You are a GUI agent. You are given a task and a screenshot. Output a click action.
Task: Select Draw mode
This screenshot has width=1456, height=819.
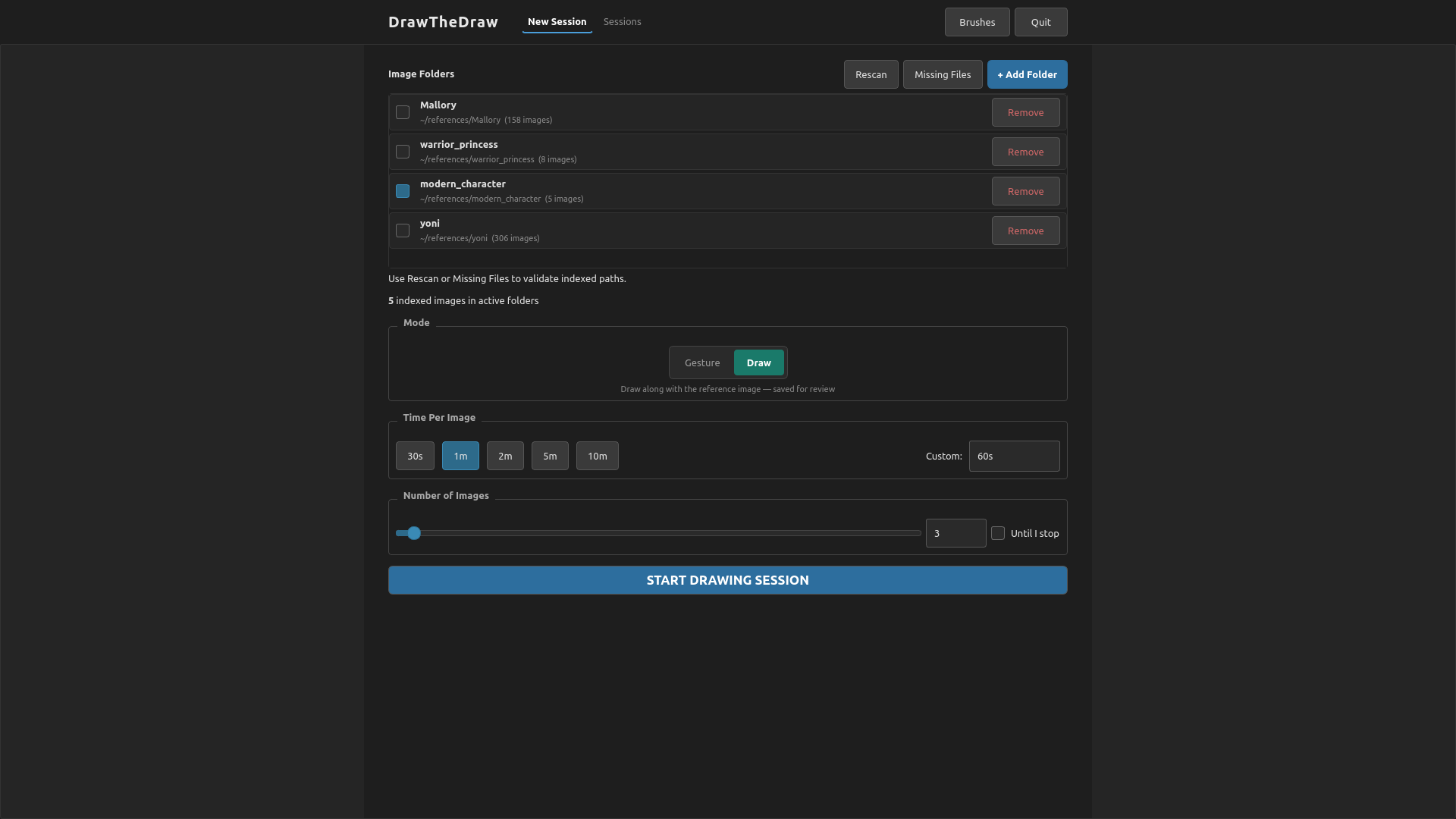coord(758,362)
